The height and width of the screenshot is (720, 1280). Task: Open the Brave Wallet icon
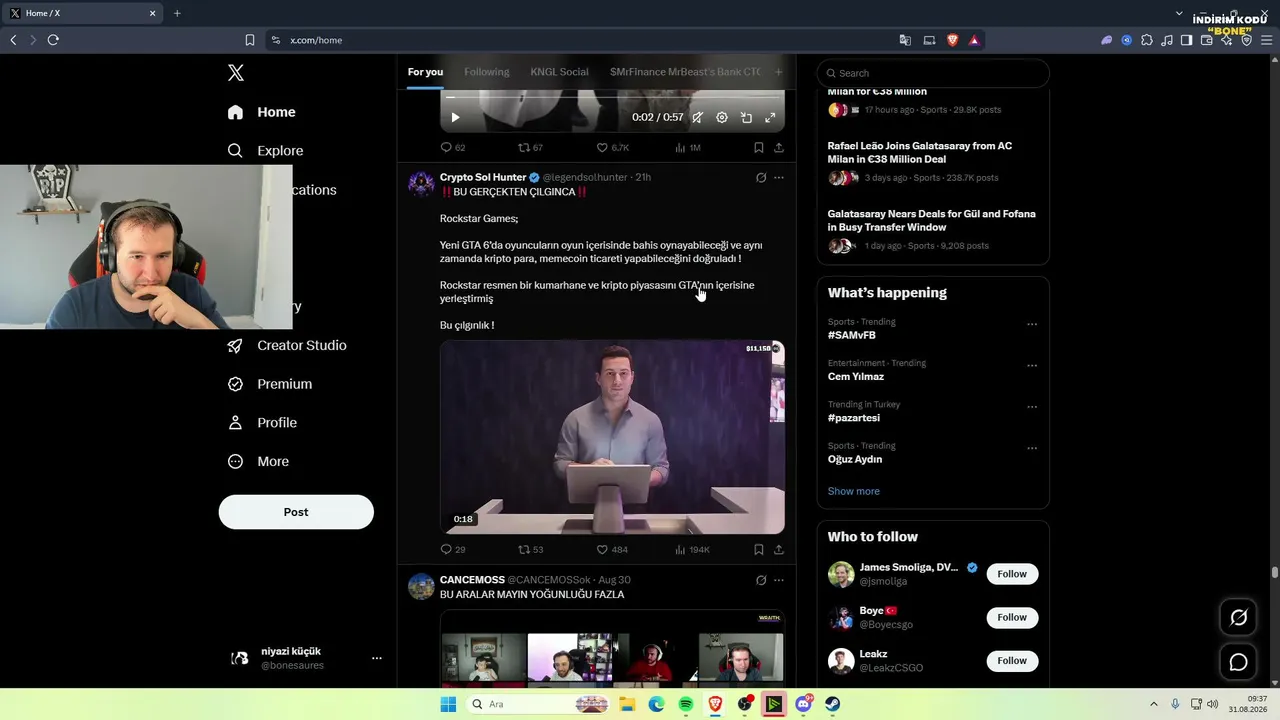[x=1206, y=40]
